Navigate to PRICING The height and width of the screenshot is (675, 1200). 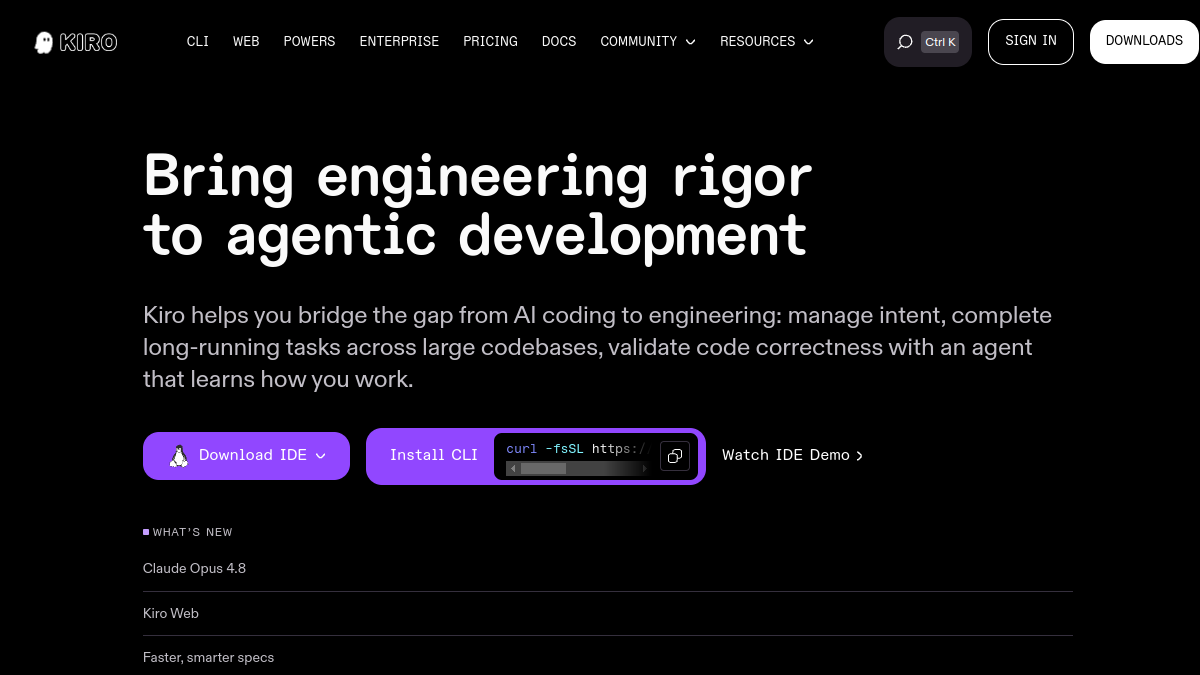point(490,42)
